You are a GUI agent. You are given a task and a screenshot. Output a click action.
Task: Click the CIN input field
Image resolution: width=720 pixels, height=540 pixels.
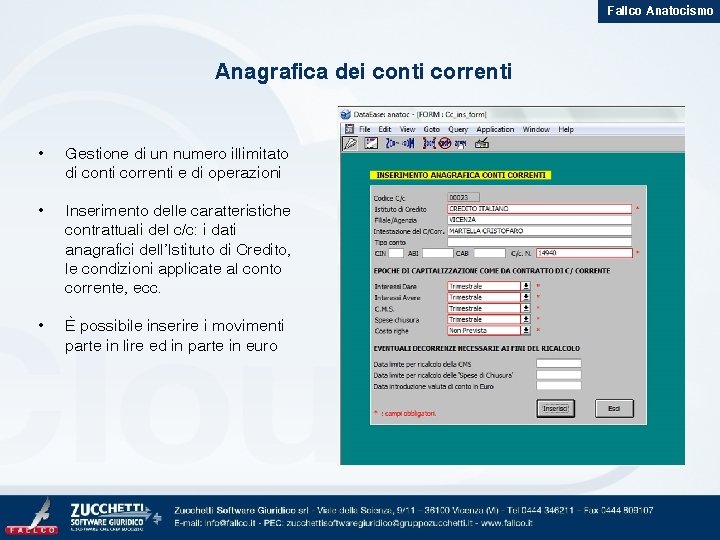tap(396, 253)
